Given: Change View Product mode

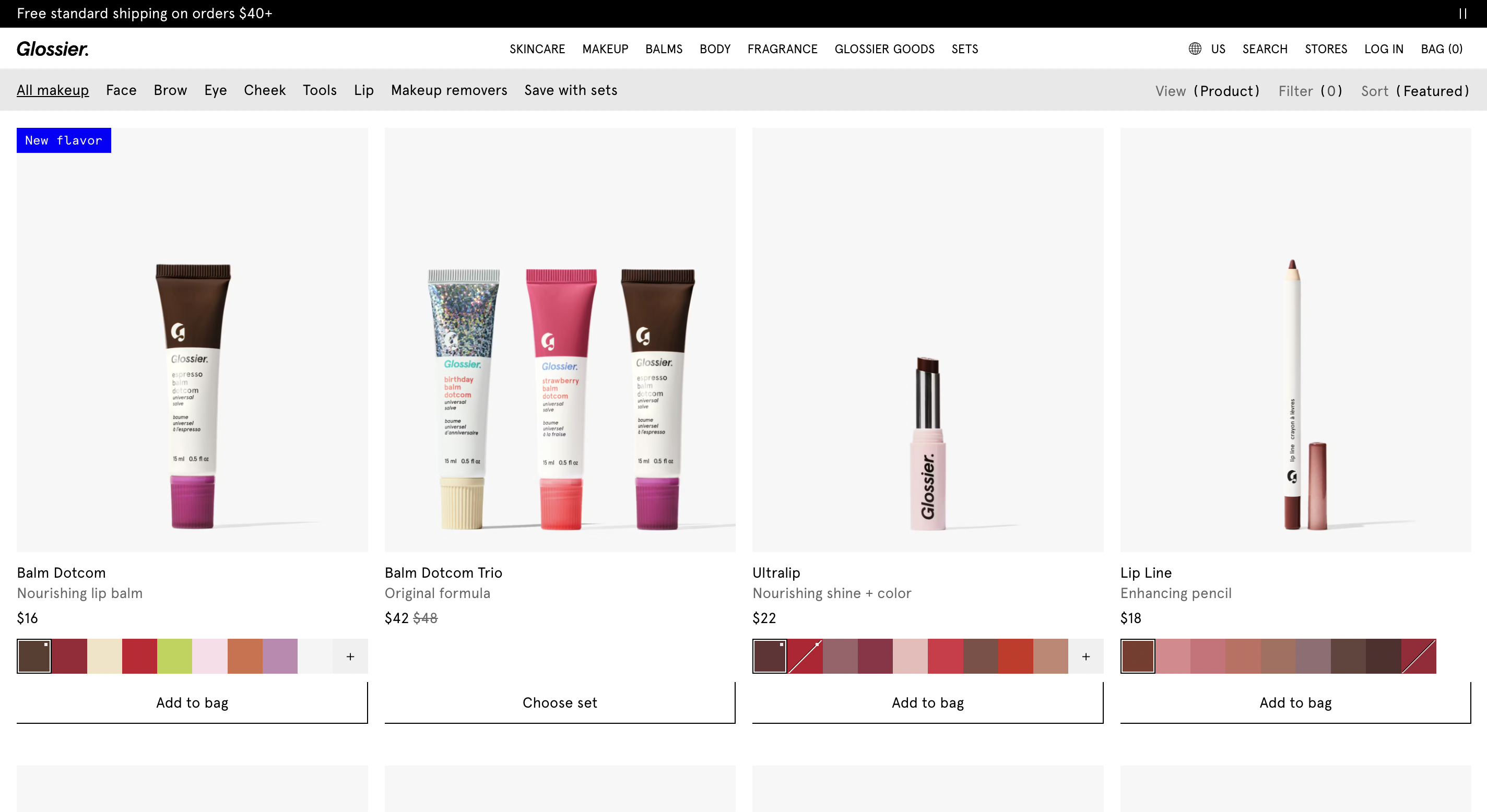Looking at the screenshot, I should click(1207, 91).
